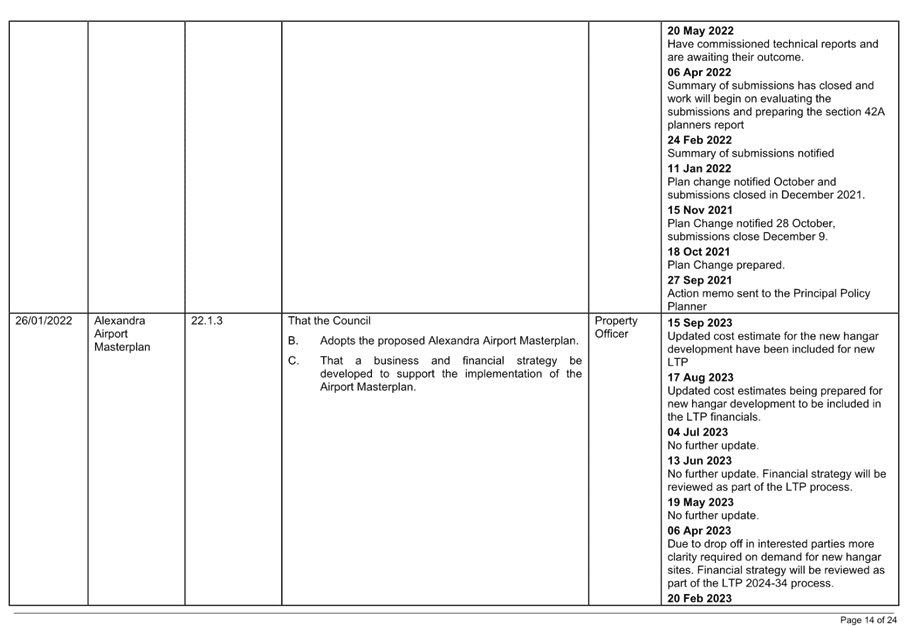Click the item C paragraph about business and financial strategy
Screen dimensions: 907x626
[451, 374]
